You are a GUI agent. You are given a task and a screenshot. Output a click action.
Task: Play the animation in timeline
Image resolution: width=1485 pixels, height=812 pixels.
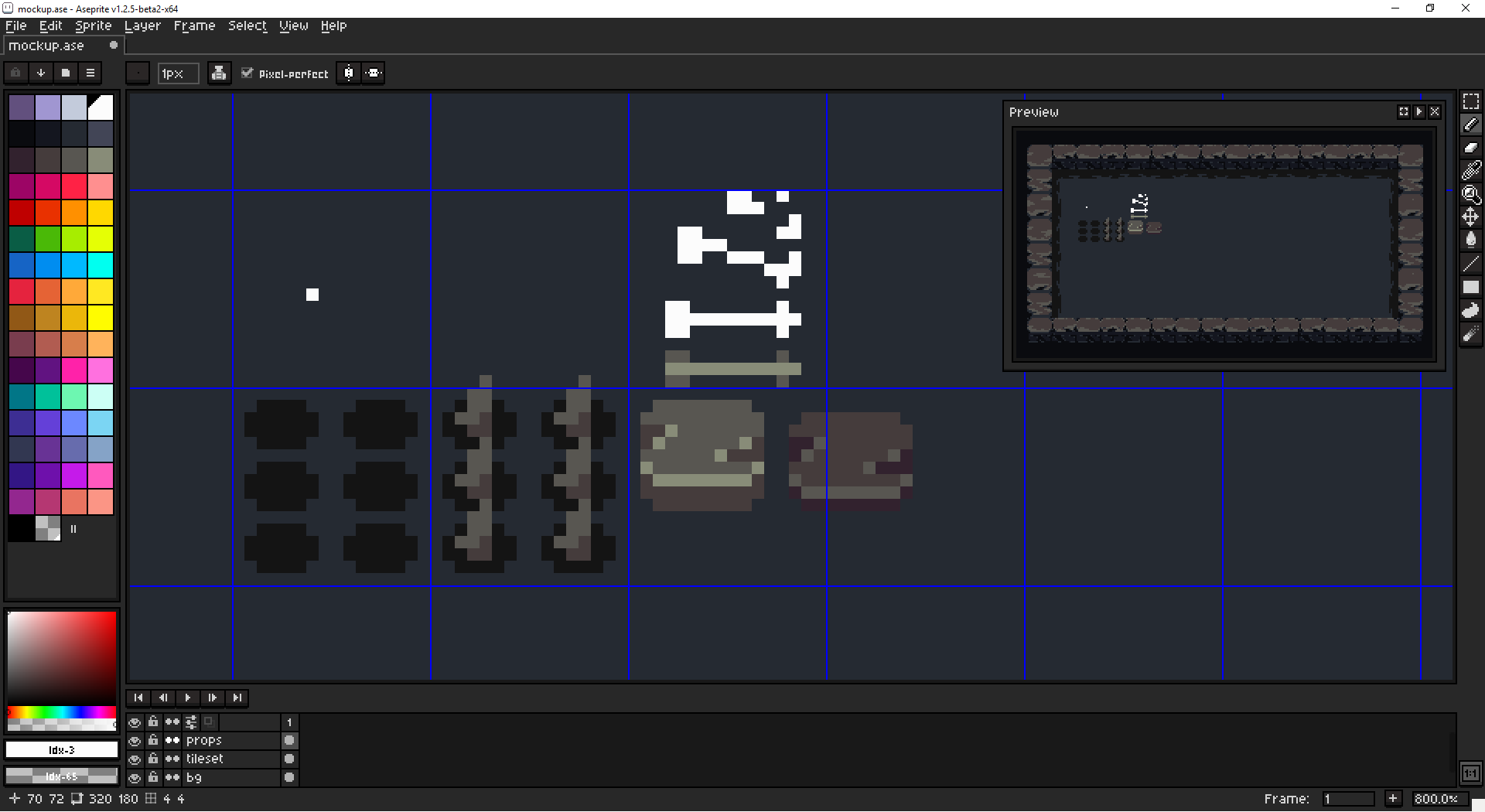point(187,698)
